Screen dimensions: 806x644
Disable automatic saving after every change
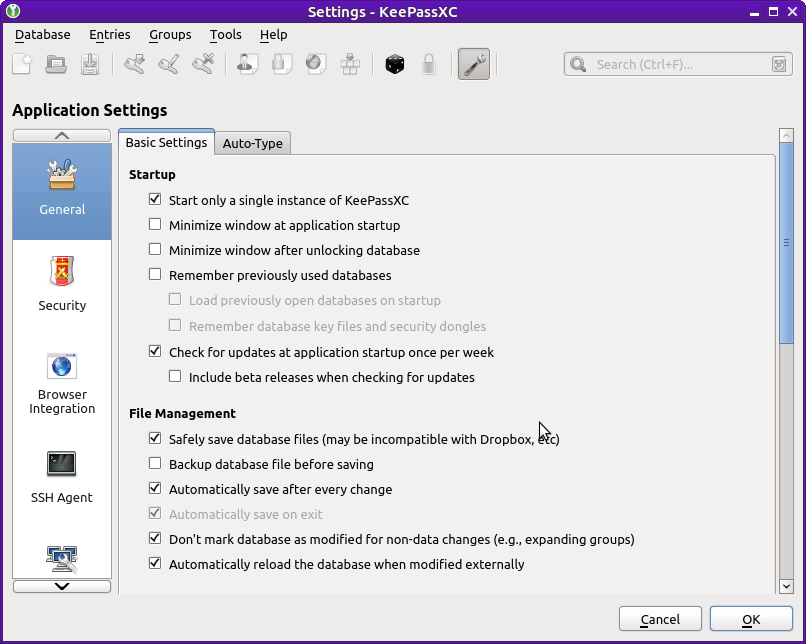[x=155, y=491]
